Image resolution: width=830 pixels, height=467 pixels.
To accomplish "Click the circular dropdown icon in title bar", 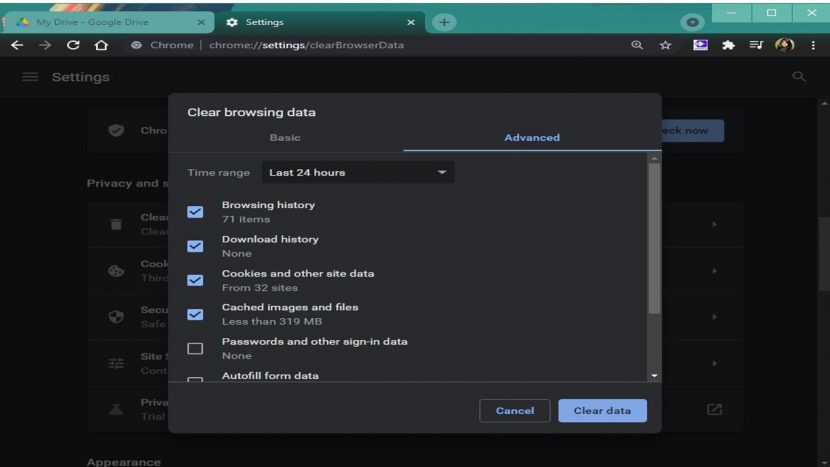I will coord(692,22).
